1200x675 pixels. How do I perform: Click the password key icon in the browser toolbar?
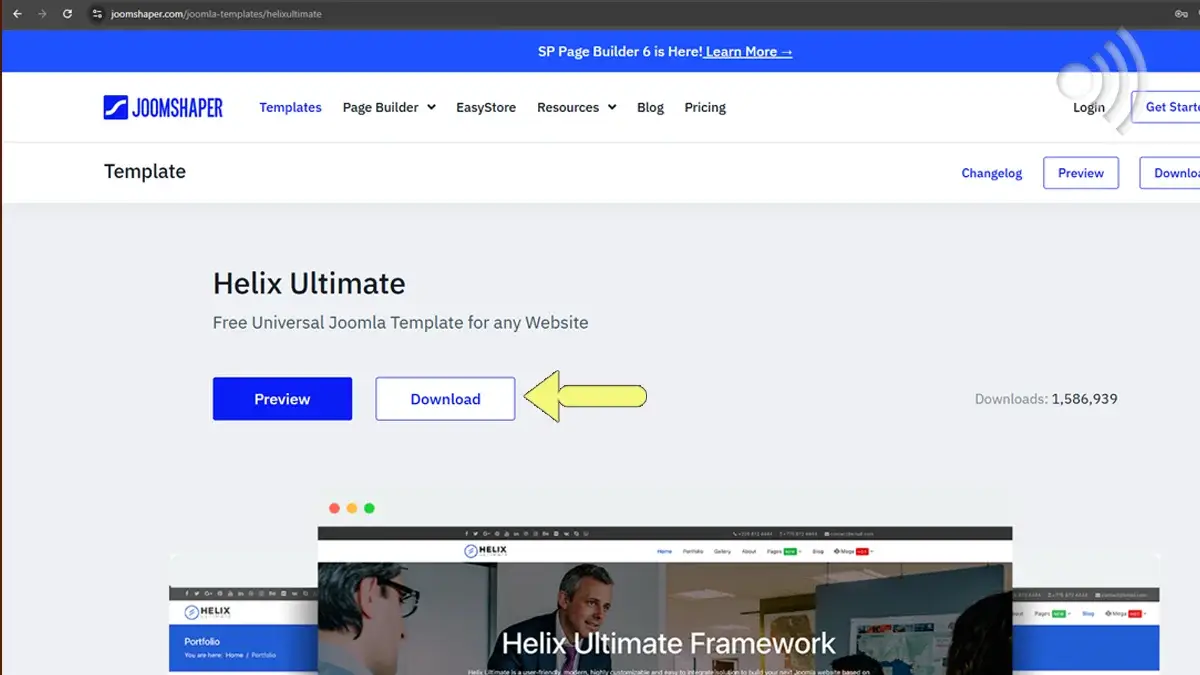pyautogui.click(x=1181, y=14)
